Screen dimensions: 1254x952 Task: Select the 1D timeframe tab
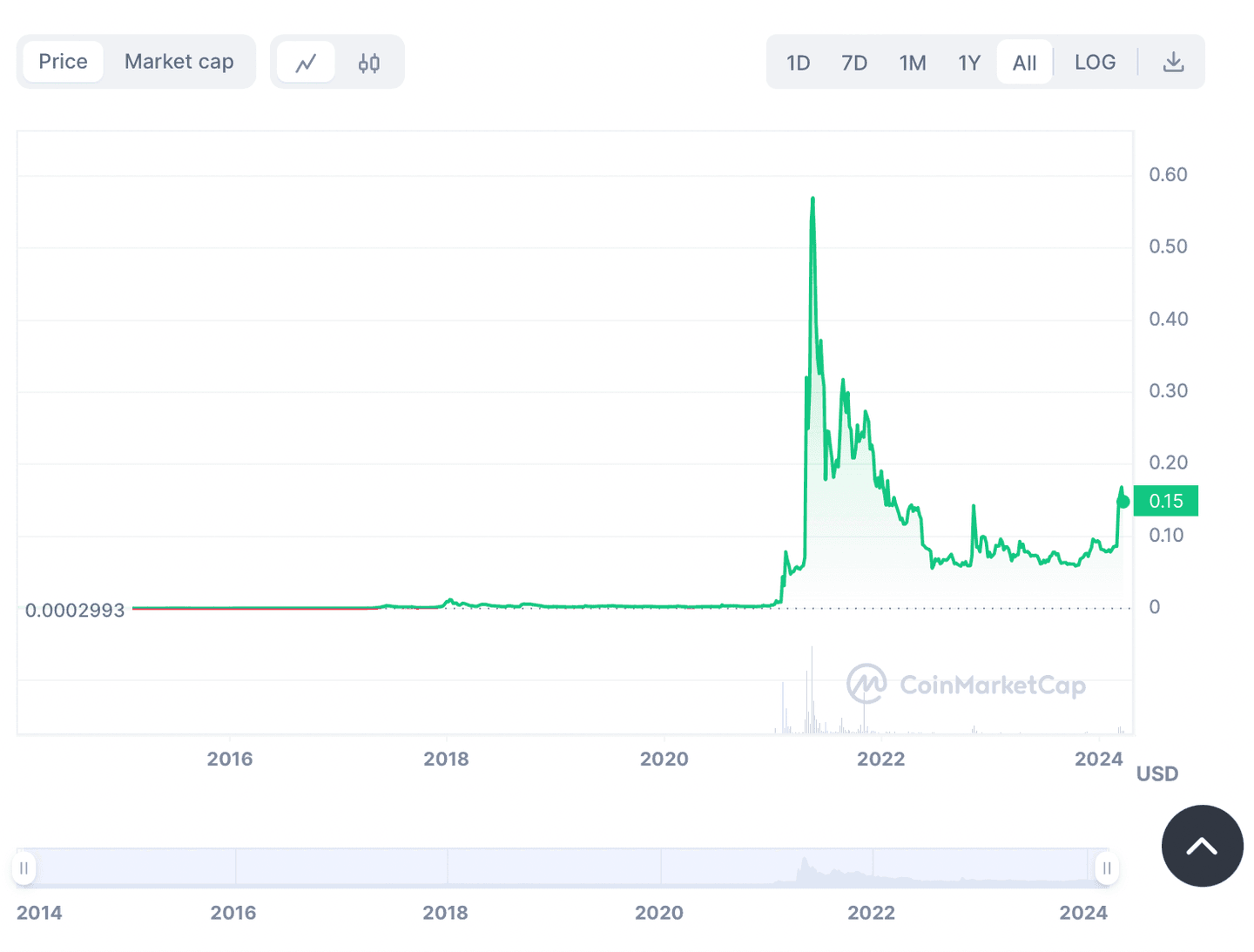click(x=797, y=62)
